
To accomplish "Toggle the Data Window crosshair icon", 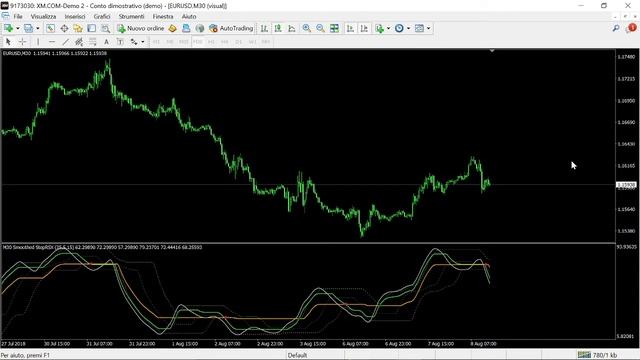I will click(64, 28).
